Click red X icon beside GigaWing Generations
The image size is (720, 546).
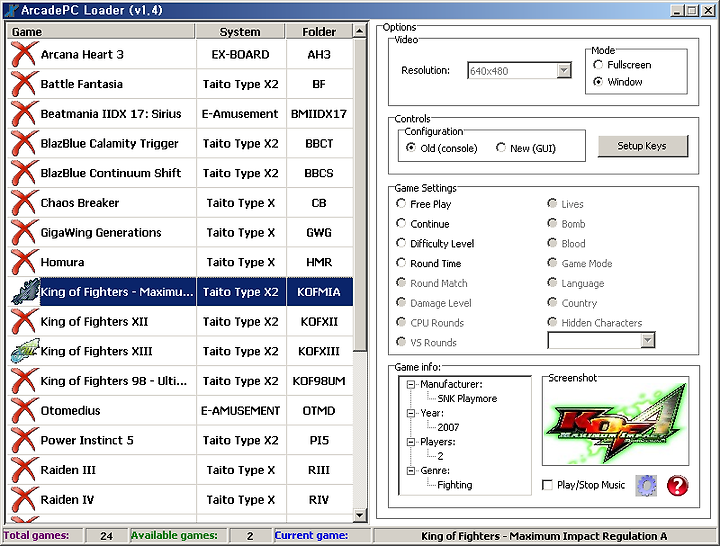pyautogui.click(x=24, y=232)
